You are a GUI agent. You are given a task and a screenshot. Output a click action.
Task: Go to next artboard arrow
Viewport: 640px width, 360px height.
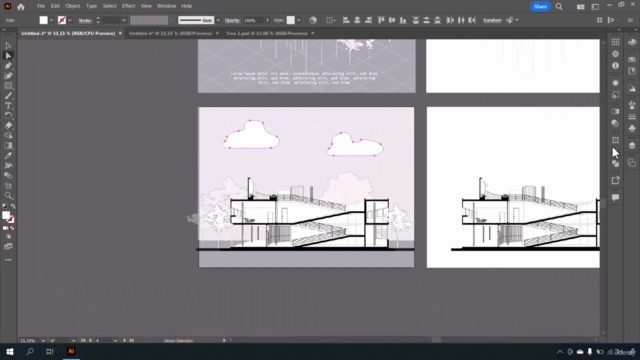pyautogui.click(x=124, y=340)
